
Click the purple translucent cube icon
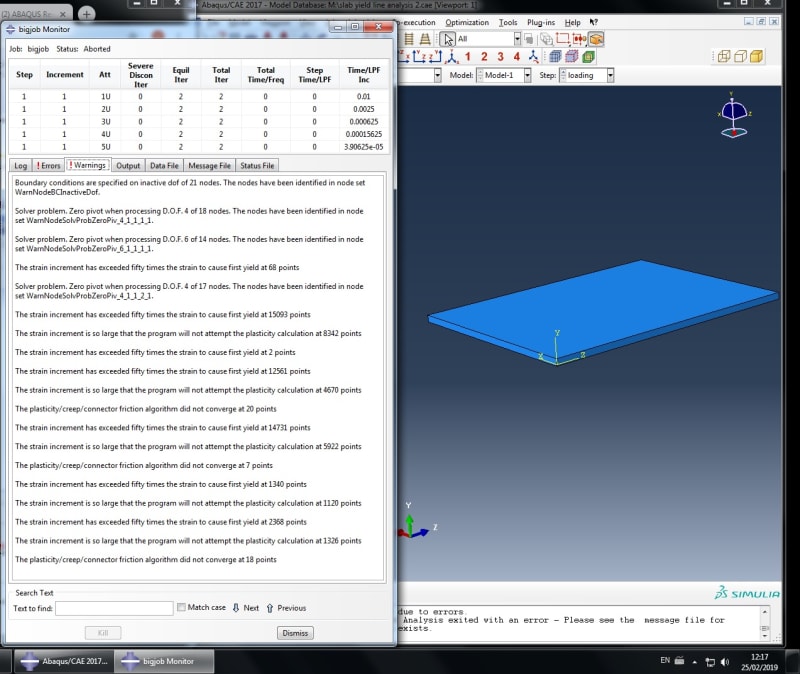[571, 57]
